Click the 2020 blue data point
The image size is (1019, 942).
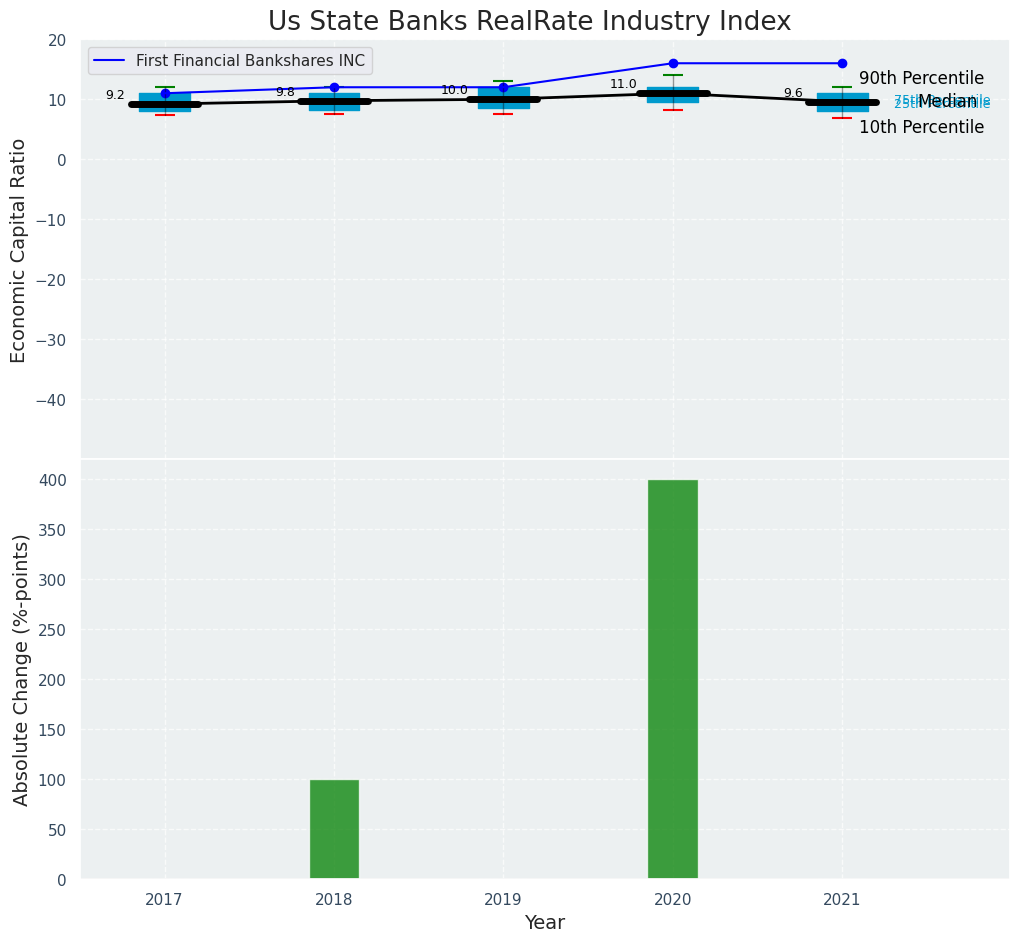point(673,63)
